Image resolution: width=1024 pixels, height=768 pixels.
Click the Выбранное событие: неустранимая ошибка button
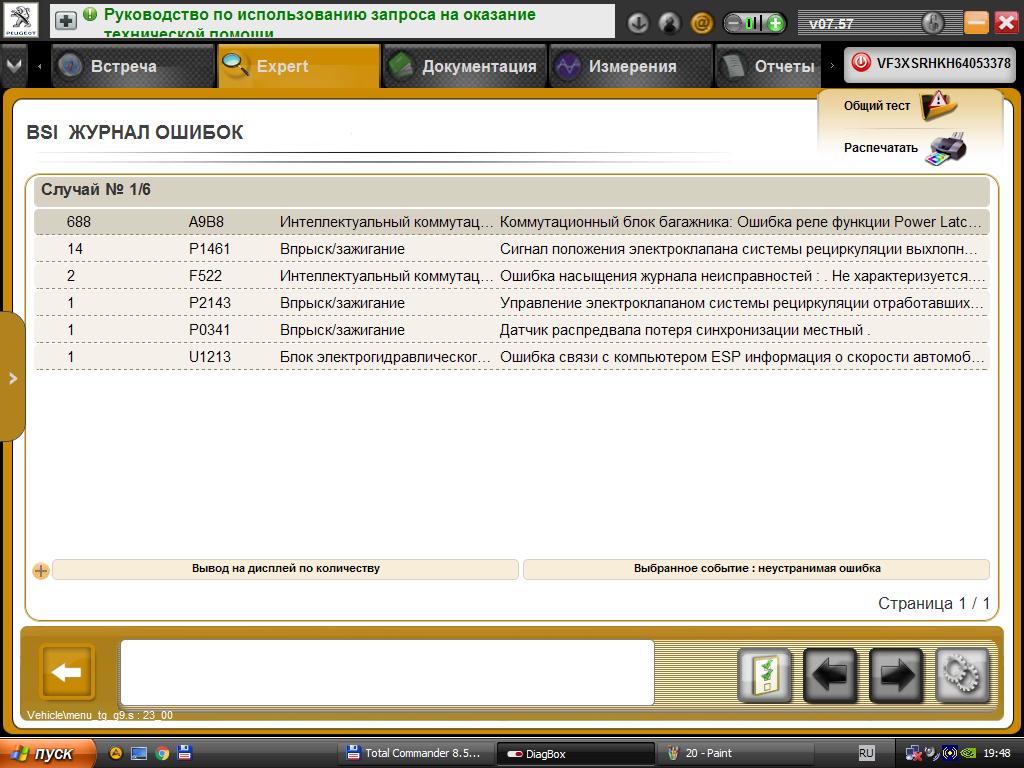tap(756, 569)
